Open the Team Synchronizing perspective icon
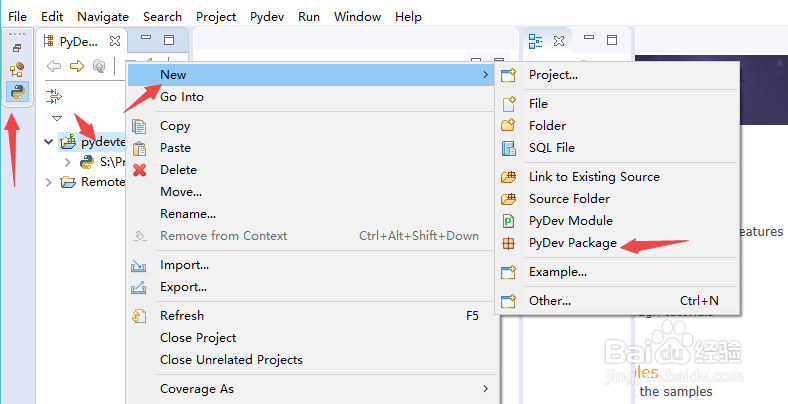The image size is (788, 404). (x=17, y=70)
